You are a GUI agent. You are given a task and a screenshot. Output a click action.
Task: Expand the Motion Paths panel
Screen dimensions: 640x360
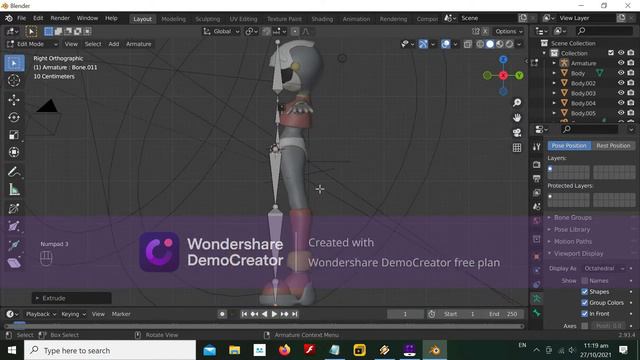(573, 241)
